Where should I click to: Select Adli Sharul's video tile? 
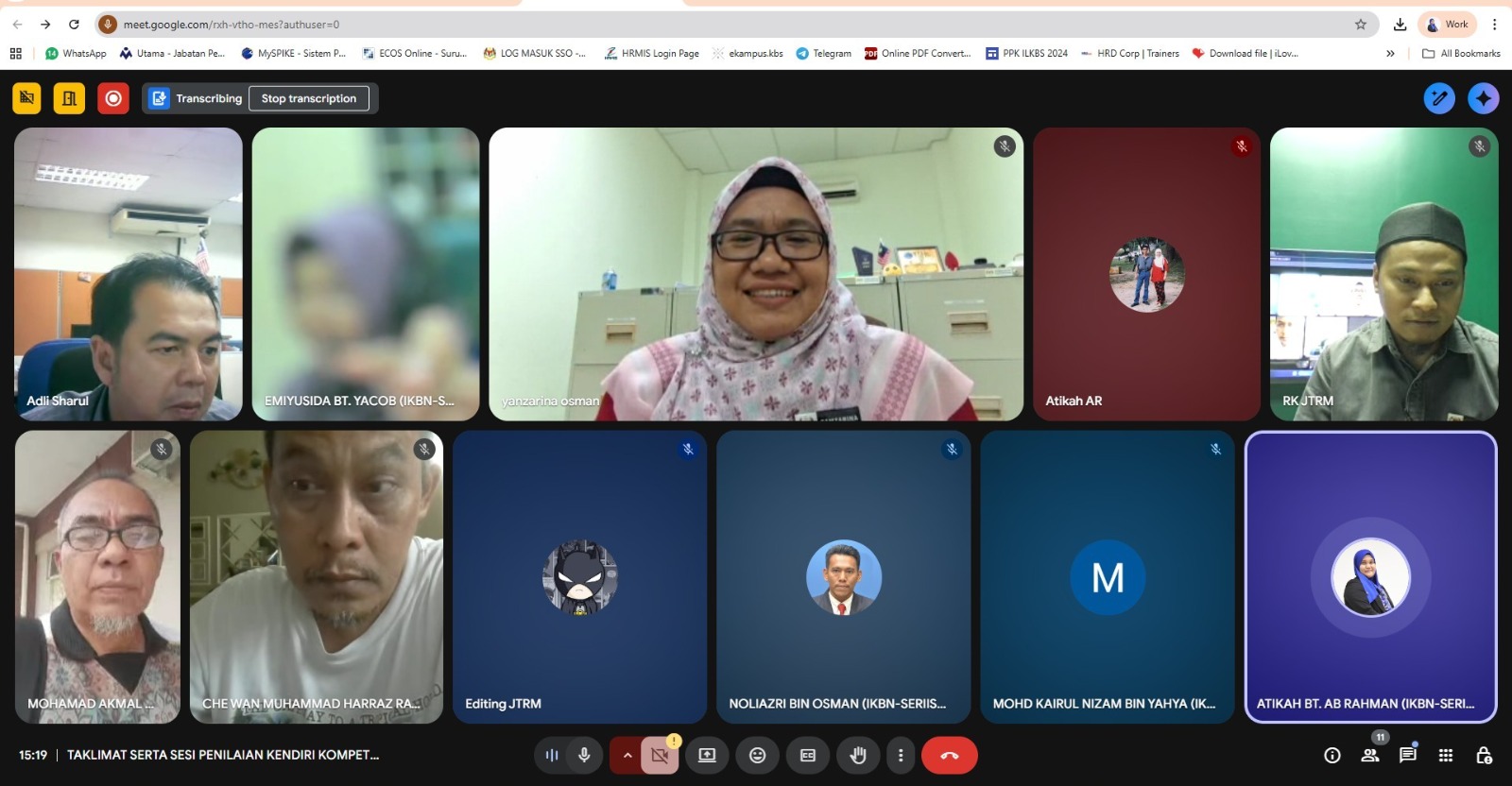pyautogui.click(x=129, y=274)
